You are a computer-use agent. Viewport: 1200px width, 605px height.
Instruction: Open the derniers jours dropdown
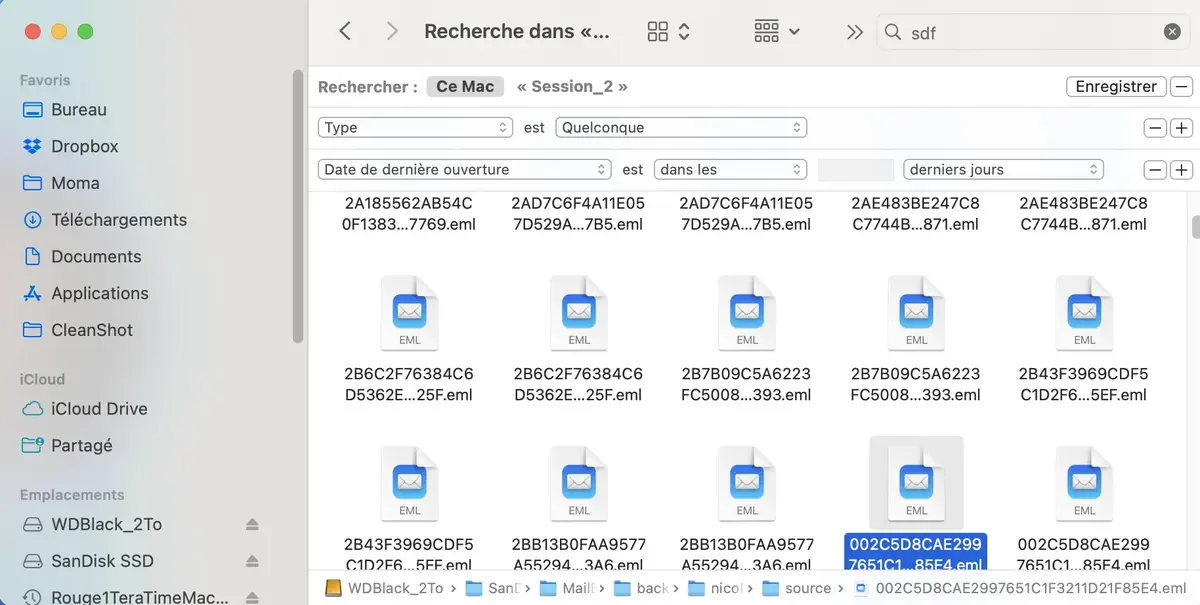tap(1002, 169)
